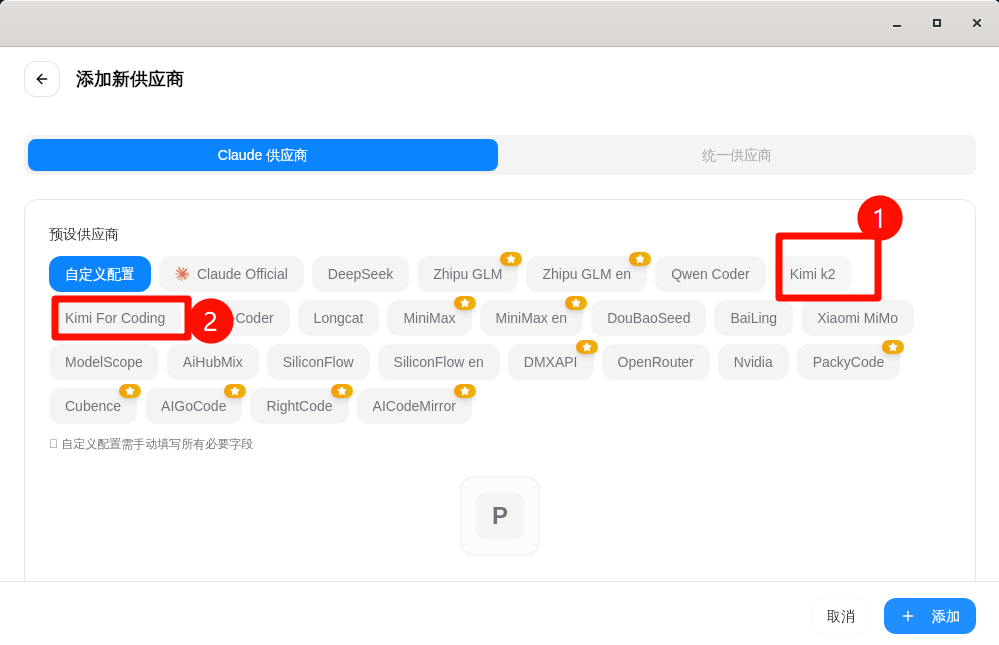Select the Claude Official preset

(231, 274)
